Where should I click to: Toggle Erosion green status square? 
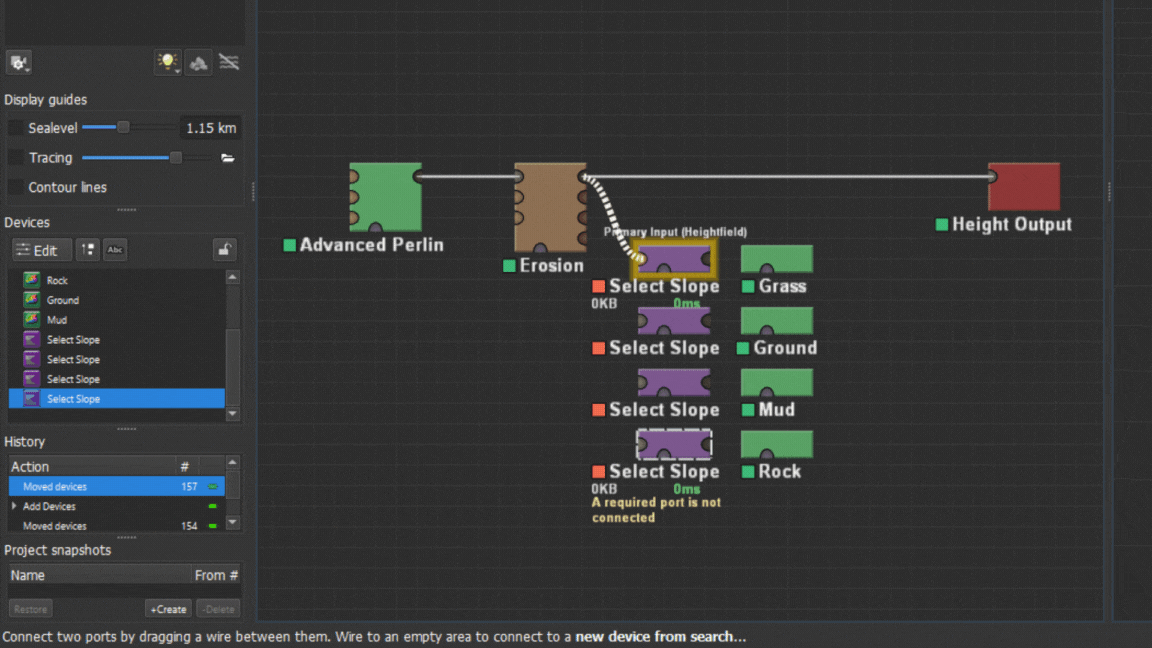pos(509,266)
